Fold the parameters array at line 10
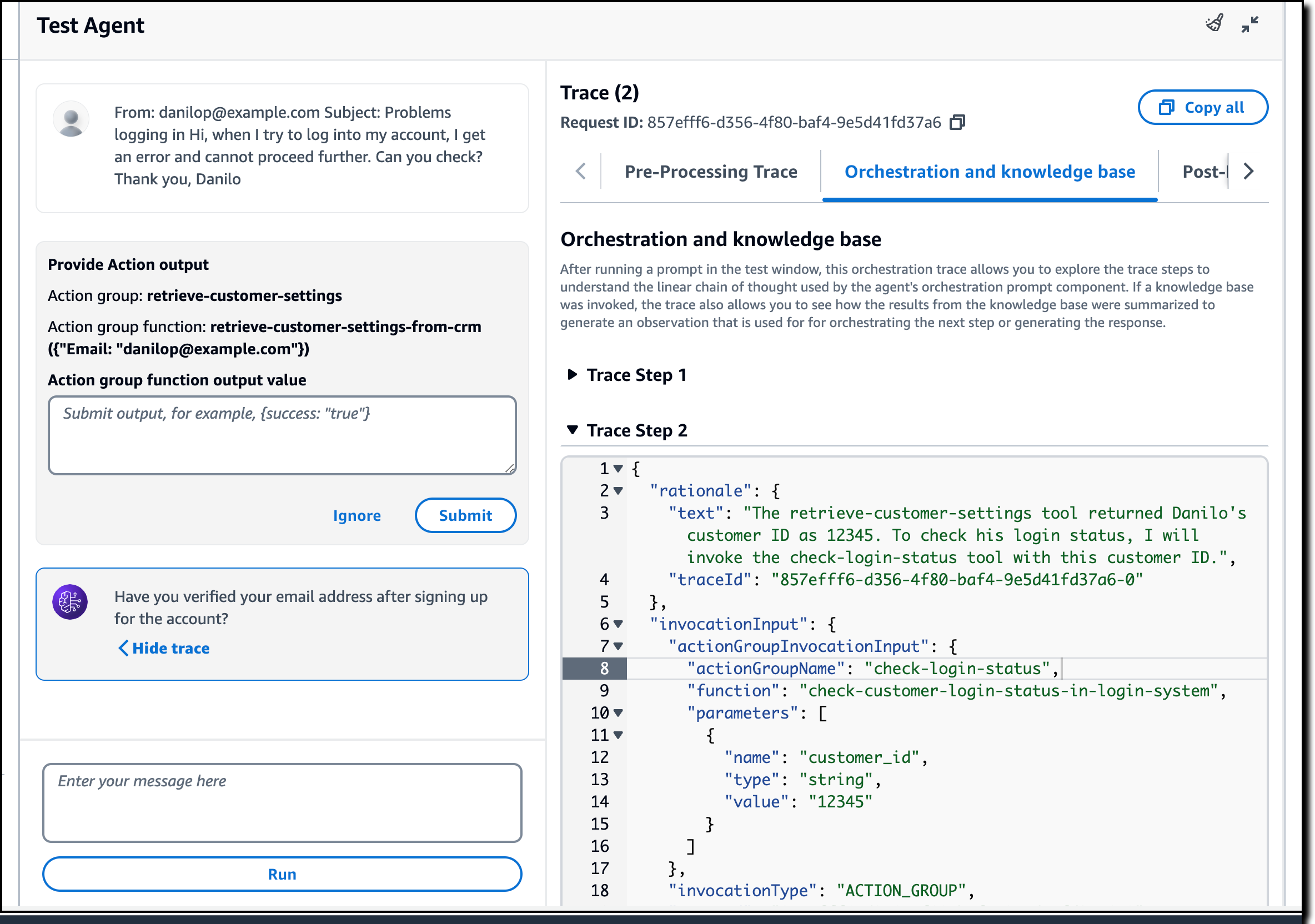This screenshot has width=1315, height=924. pyautogui.click(x=618, y=713)
